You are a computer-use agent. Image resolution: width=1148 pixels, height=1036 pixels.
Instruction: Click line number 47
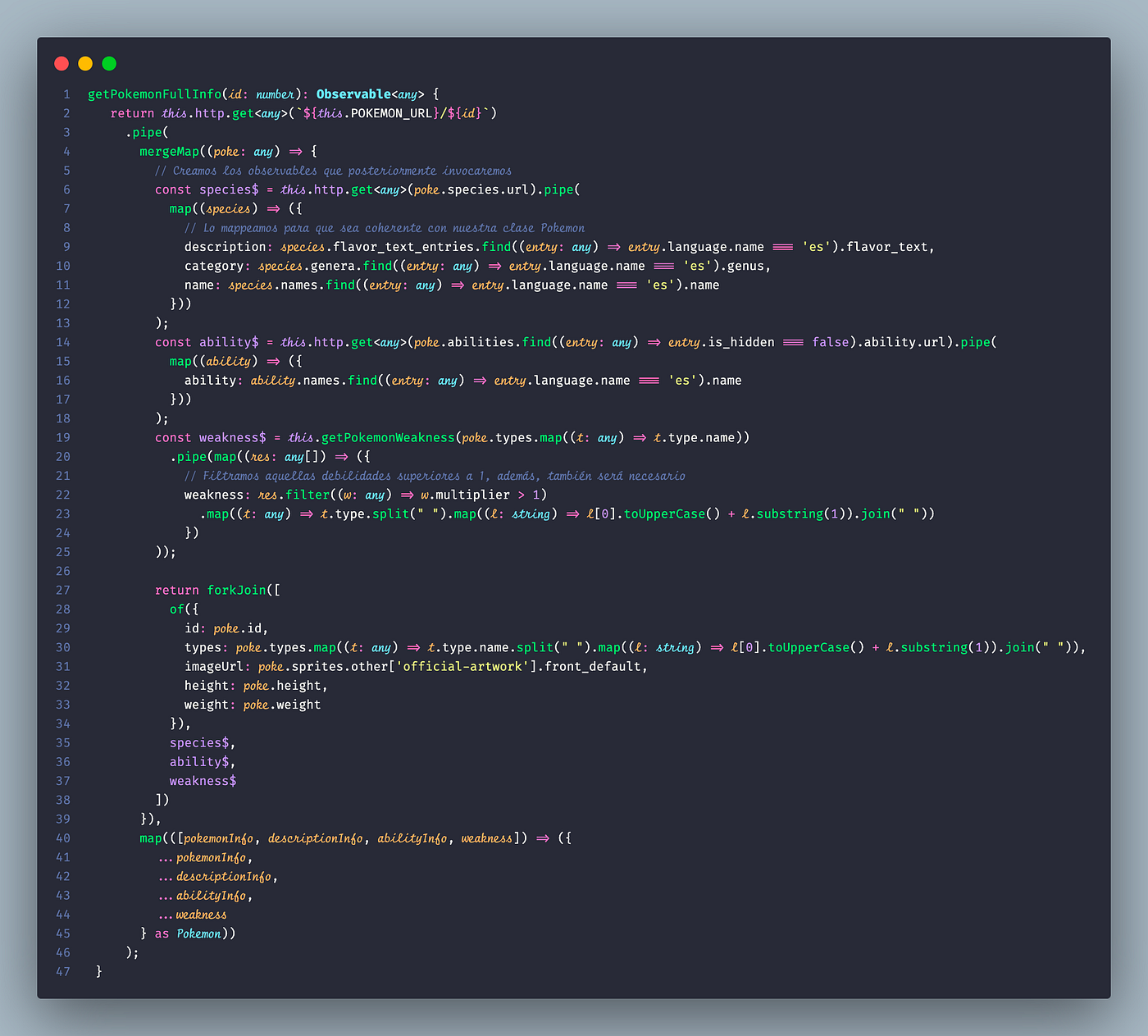(x=62, y=972)
